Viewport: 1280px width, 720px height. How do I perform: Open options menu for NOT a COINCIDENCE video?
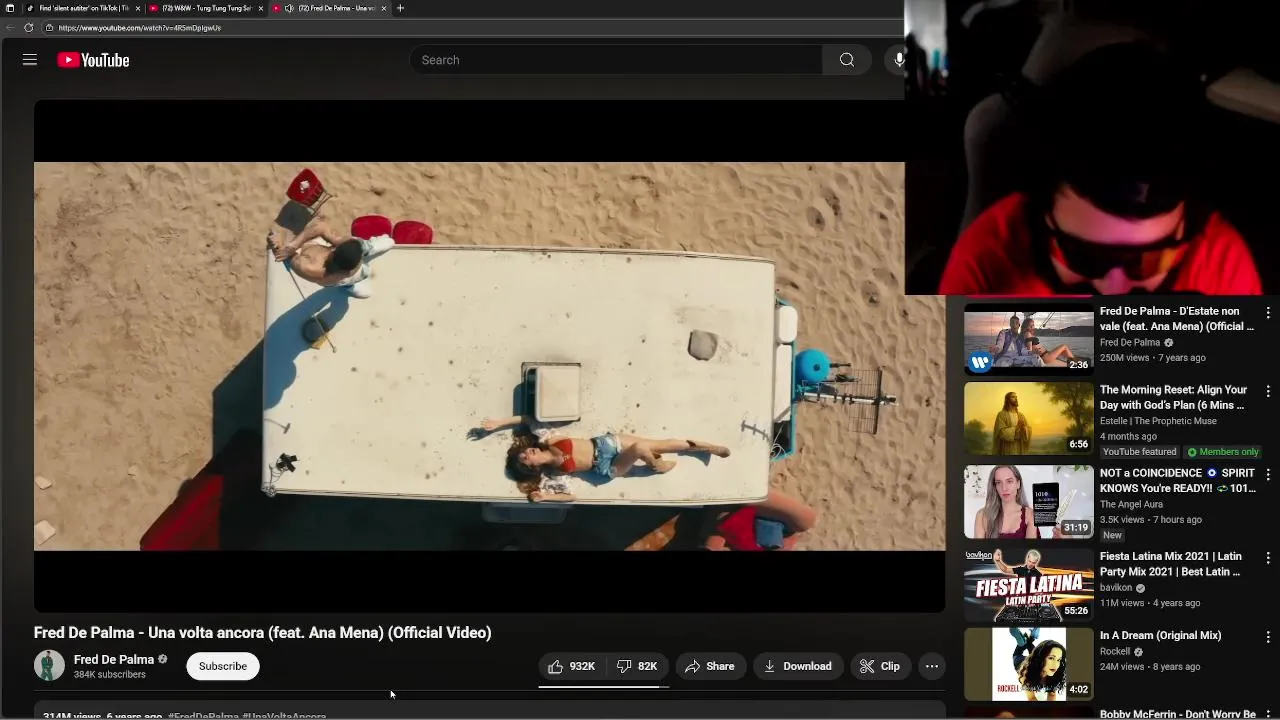point(1268,474)
